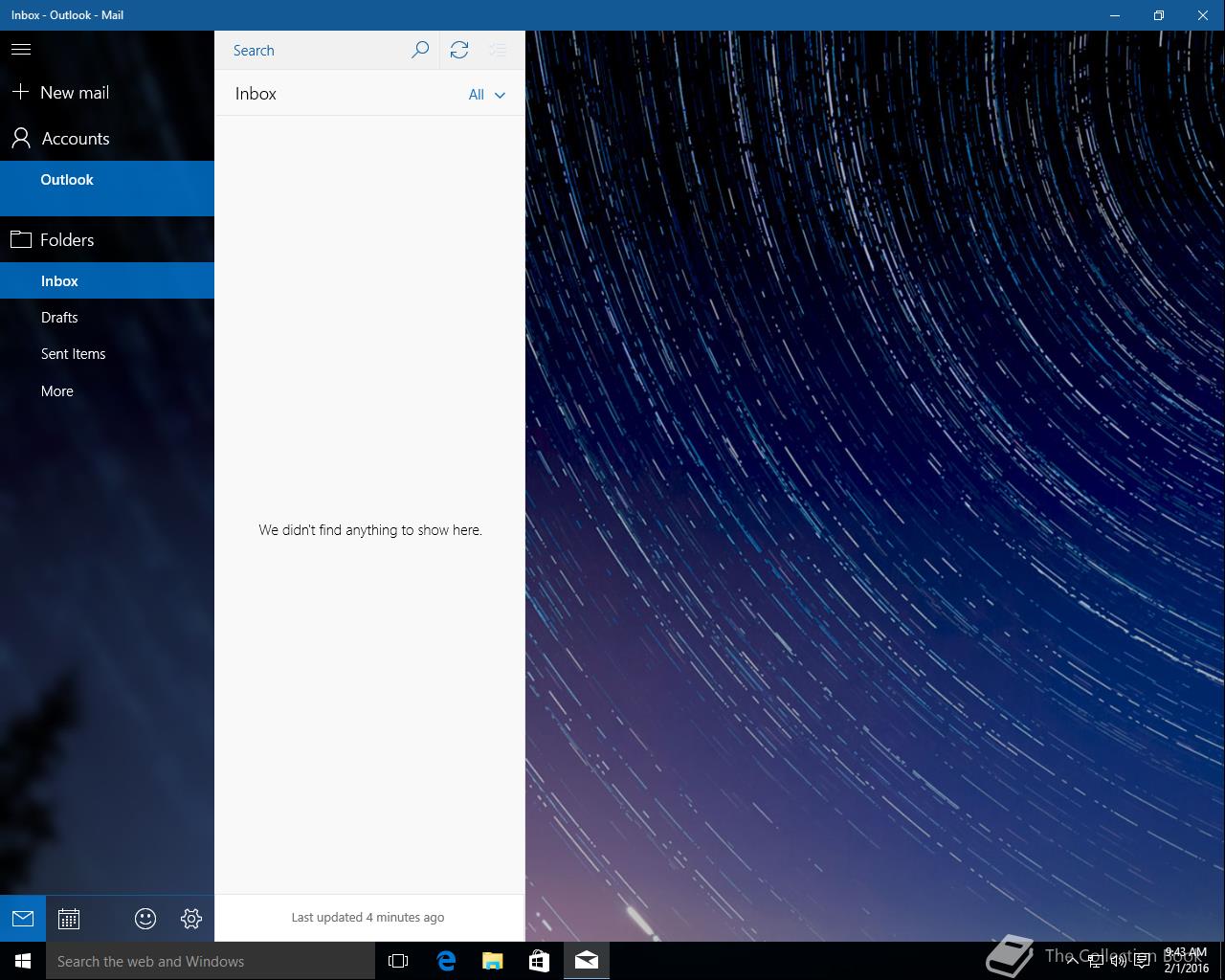
Task: Compose a New mail
Action: point(75,93)
